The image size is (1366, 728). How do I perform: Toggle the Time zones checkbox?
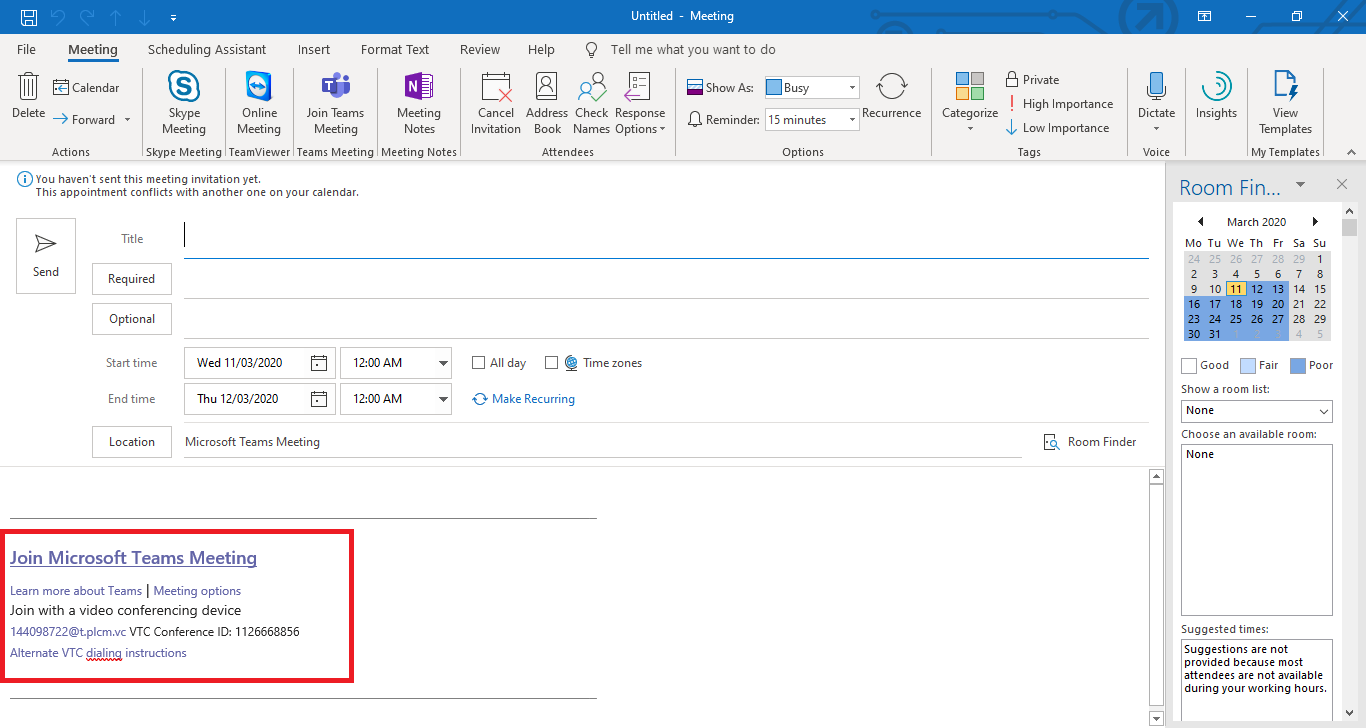(551, 363)
